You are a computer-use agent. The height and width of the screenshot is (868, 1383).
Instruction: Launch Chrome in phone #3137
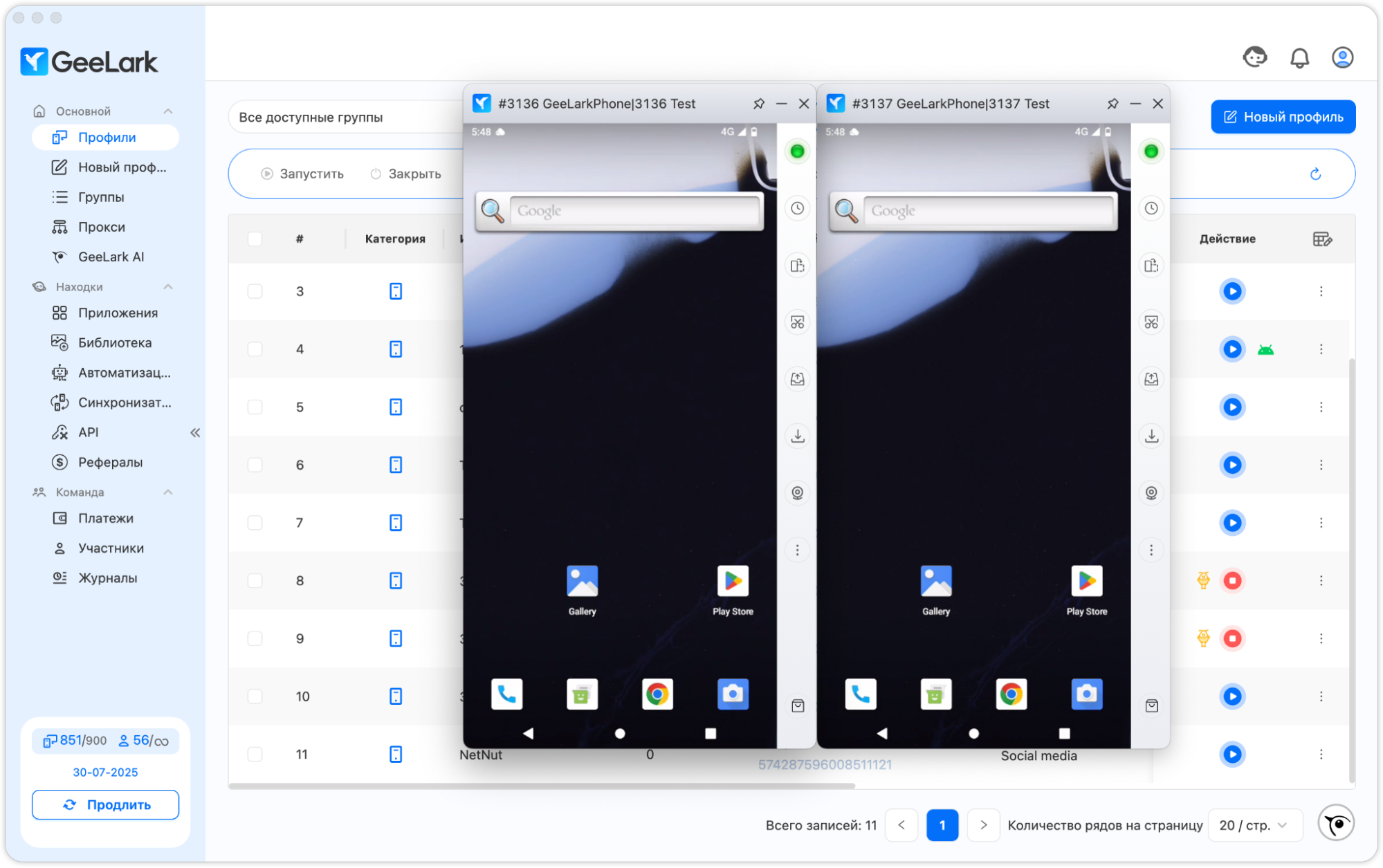[x=1011, y=694]
